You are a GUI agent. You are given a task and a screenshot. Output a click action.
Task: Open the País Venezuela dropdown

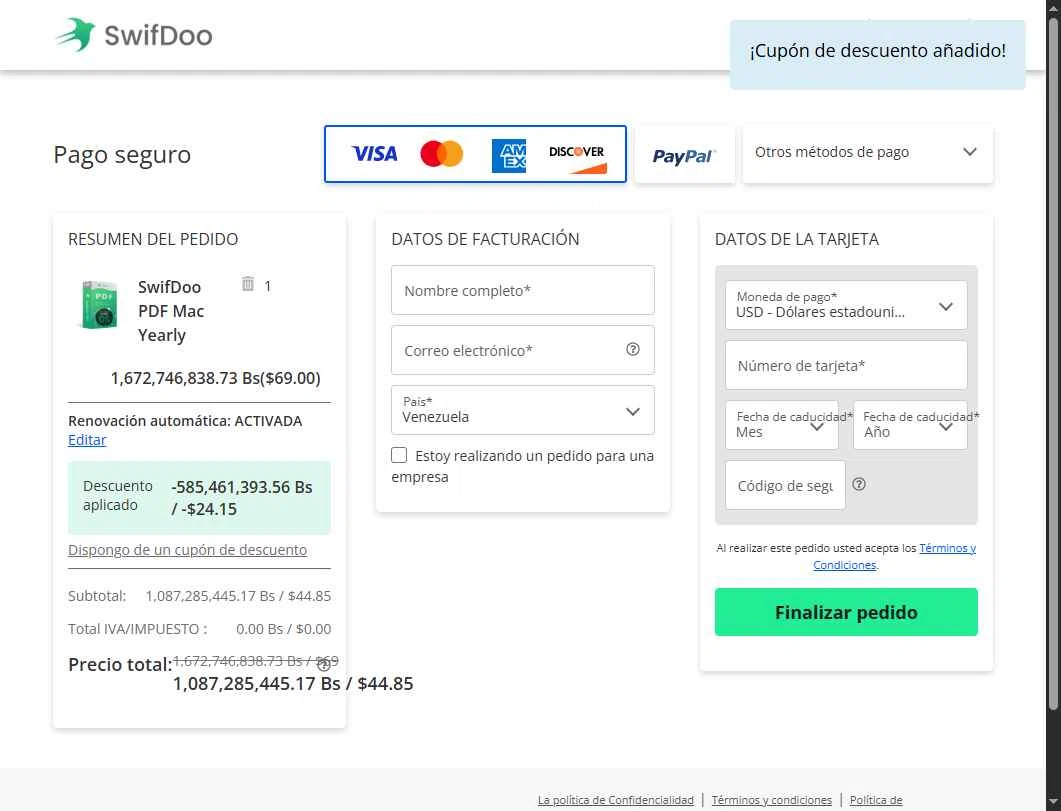pyautogui.click(x=522, y=410)
